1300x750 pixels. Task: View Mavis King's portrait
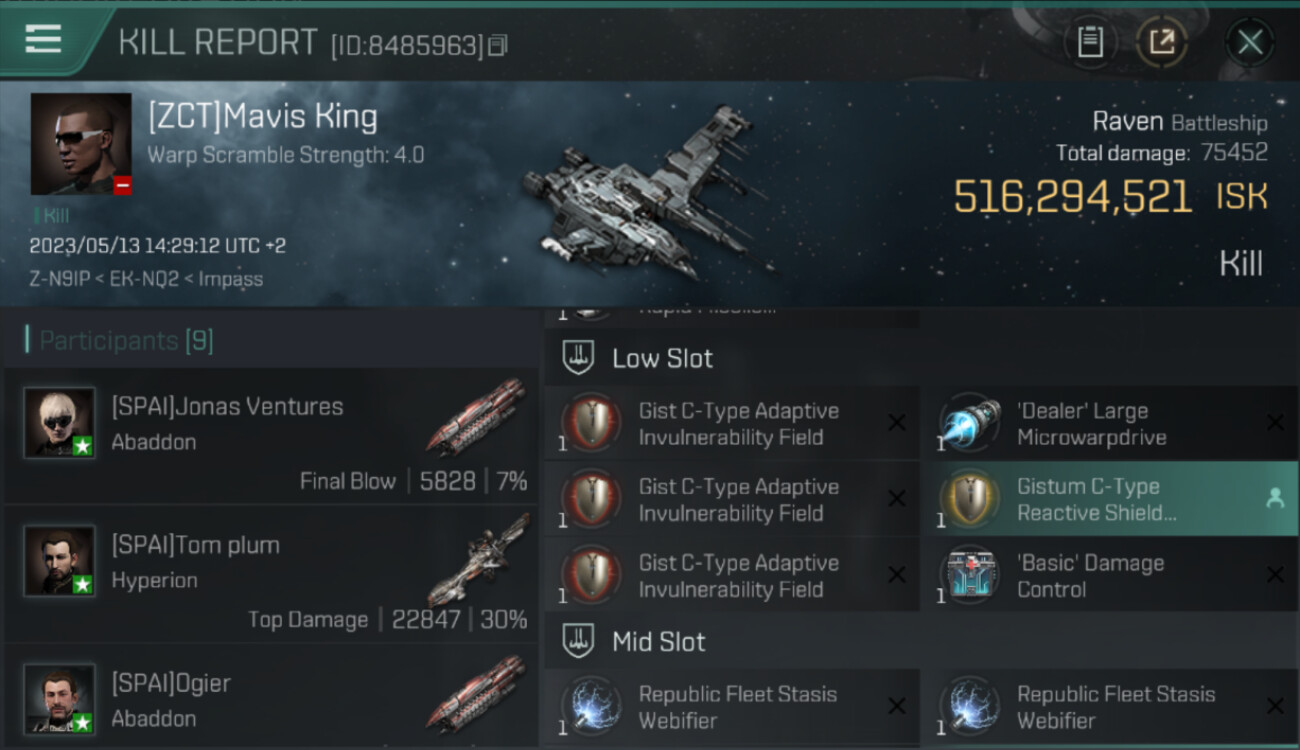pyautogui.click(x=81, y=144)
